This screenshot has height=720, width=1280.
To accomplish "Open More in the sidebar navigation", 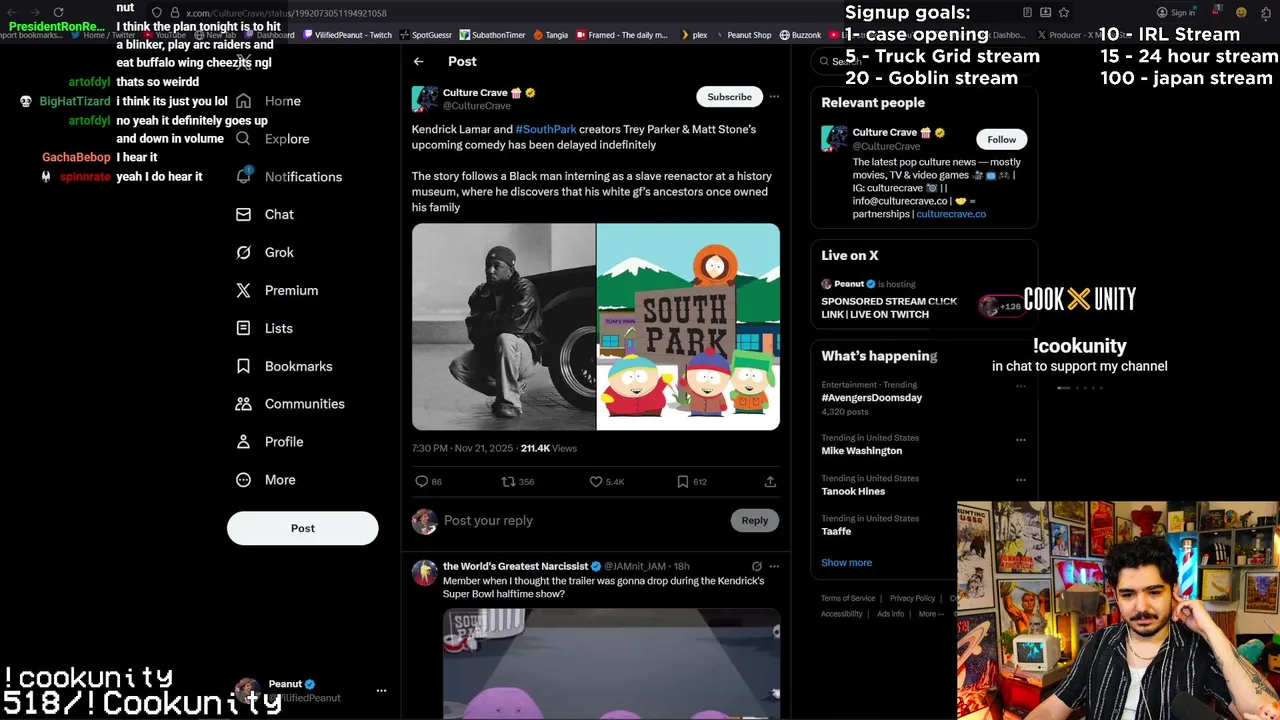I will click(x=280, y=480).
